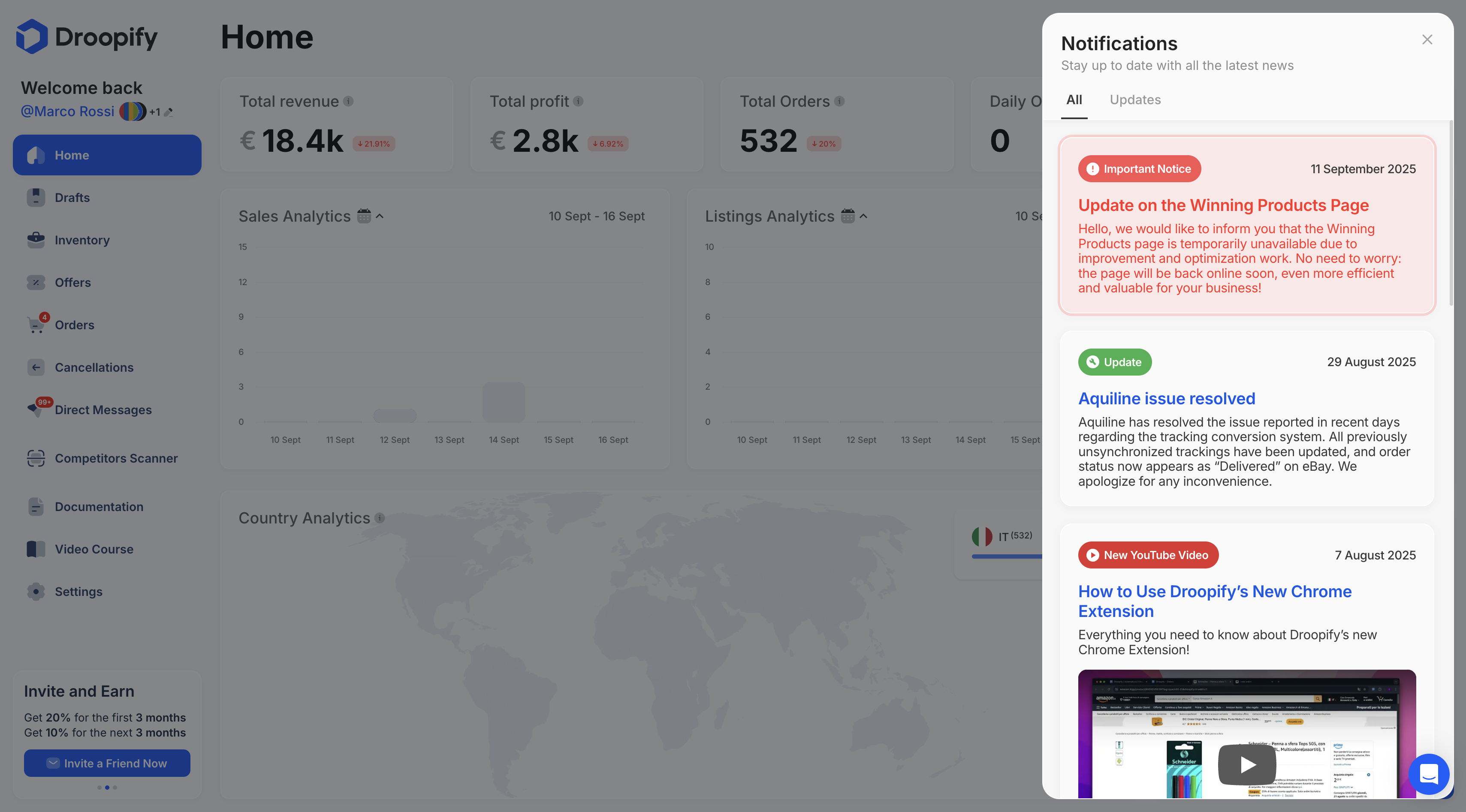Screen dimensions: 1466x812
Task: Click the 7 August 2025 notification date
Action: [1376, 555]
